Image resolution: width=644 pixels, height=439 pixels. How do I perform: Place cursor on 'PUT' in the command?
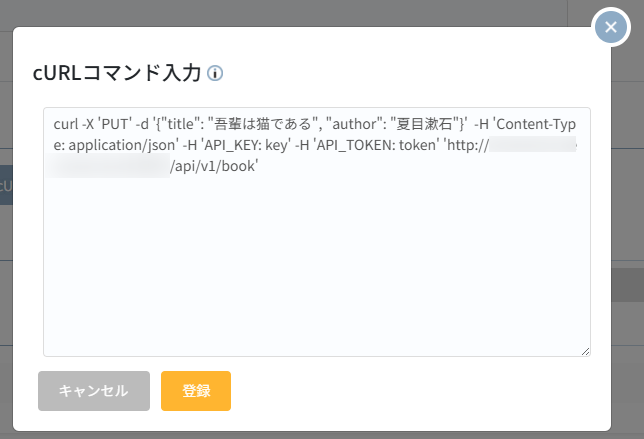pos(115,124)
